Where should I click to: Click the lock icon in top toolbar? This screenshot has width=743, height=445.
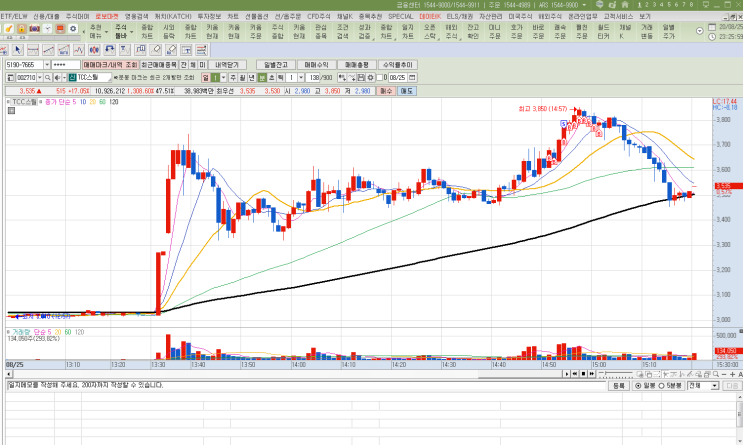[21, 28]
